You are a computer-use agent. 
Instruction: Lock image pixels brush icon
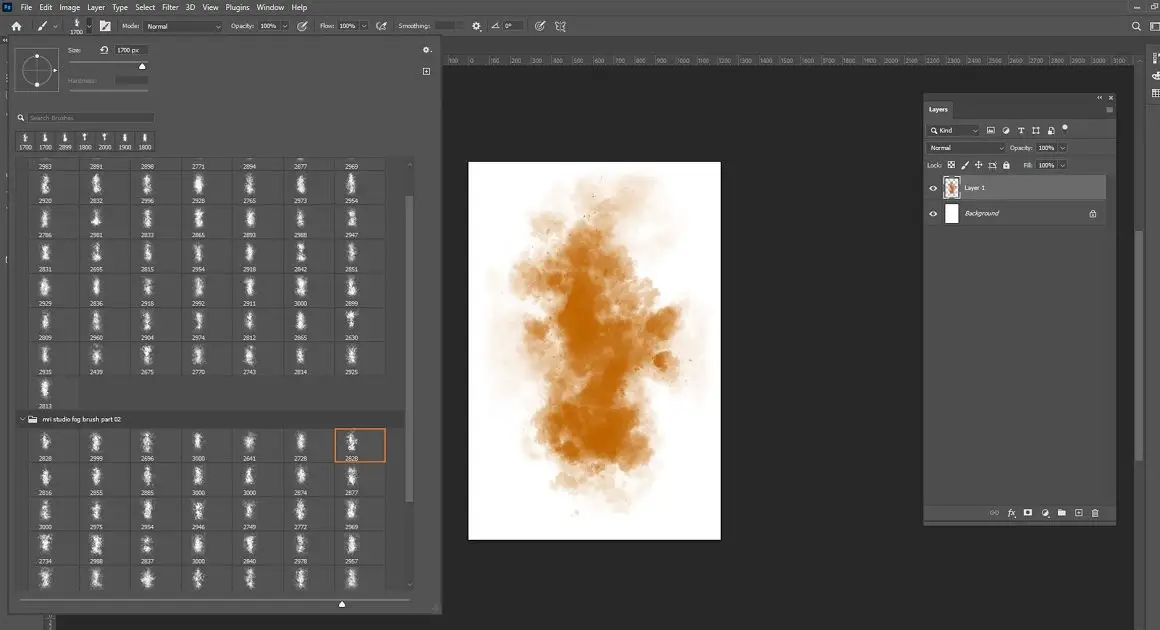pos(965,165)
